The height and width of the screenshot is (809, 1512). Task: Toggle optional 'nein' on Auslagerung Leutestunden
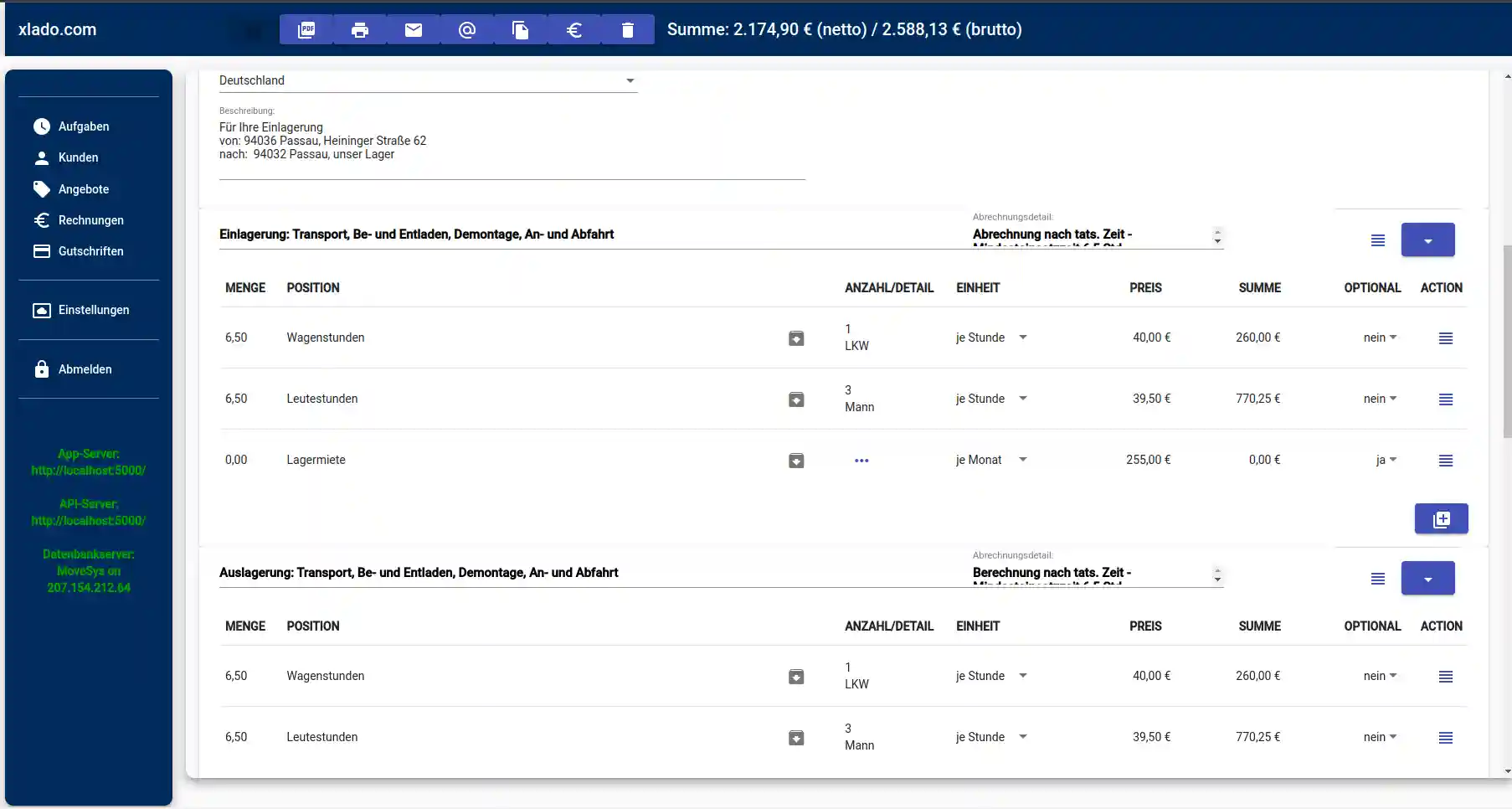click(1380, 737)
